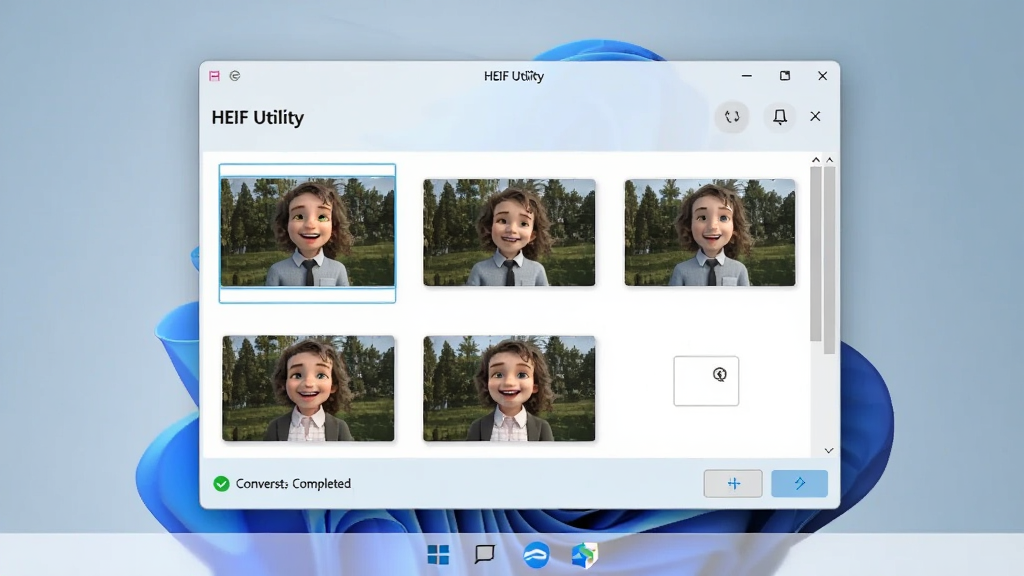Screen dimensions: 1024x576
Task: Maximize the HEIF Utility window
Action: (x=785, y=76)
